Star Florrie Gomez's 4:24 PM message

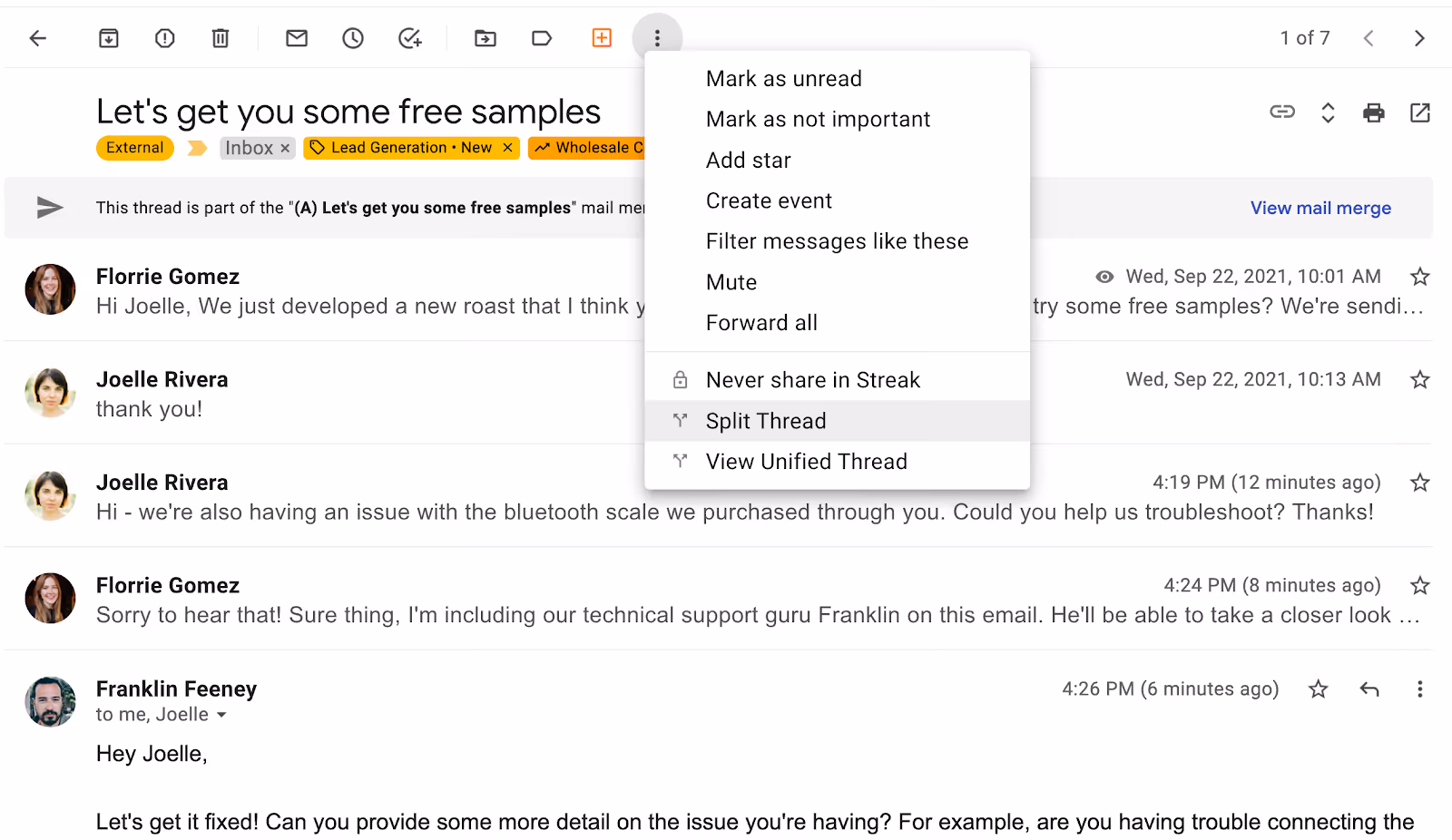[x=1420, y=585]
